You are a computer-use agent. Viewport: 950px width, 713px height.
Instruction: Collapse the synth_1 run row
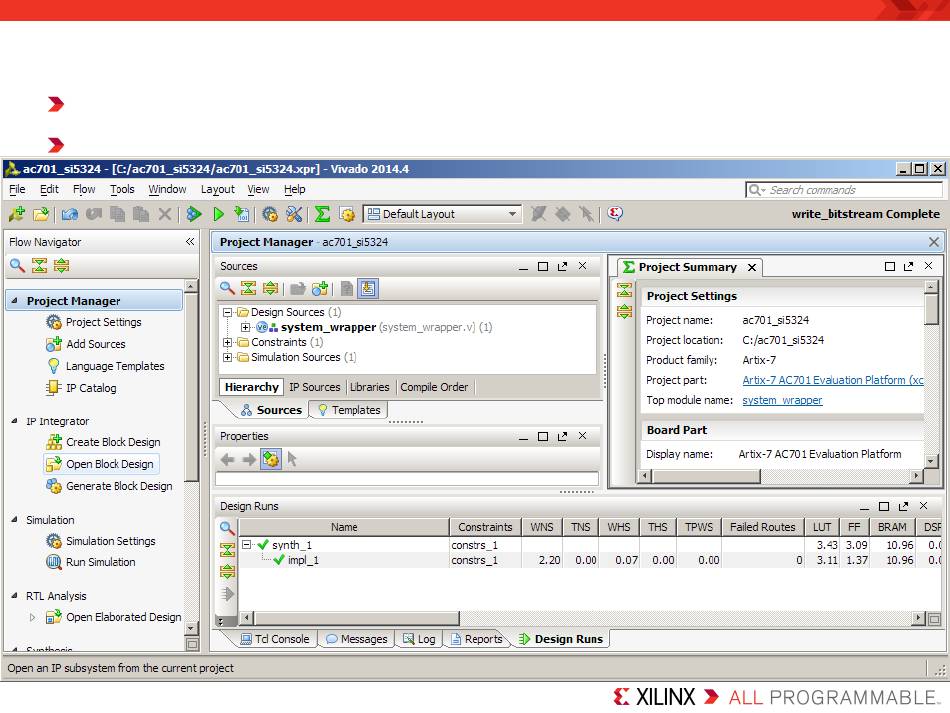coord(247,545)
